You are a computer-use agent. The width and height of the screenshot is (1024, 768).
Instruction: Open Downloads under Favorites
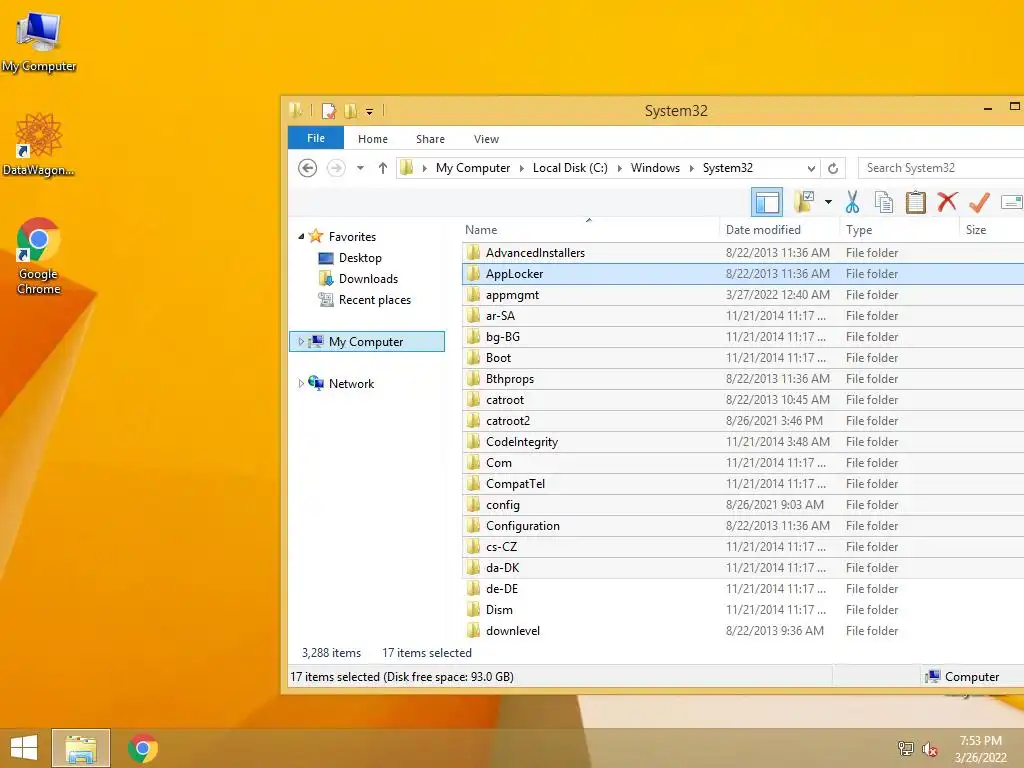[x=368, y=279]
